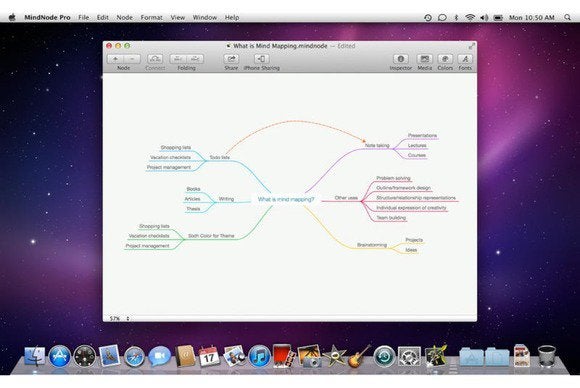
Task: Select the 'Lectures' node
Action: (417, 145)
